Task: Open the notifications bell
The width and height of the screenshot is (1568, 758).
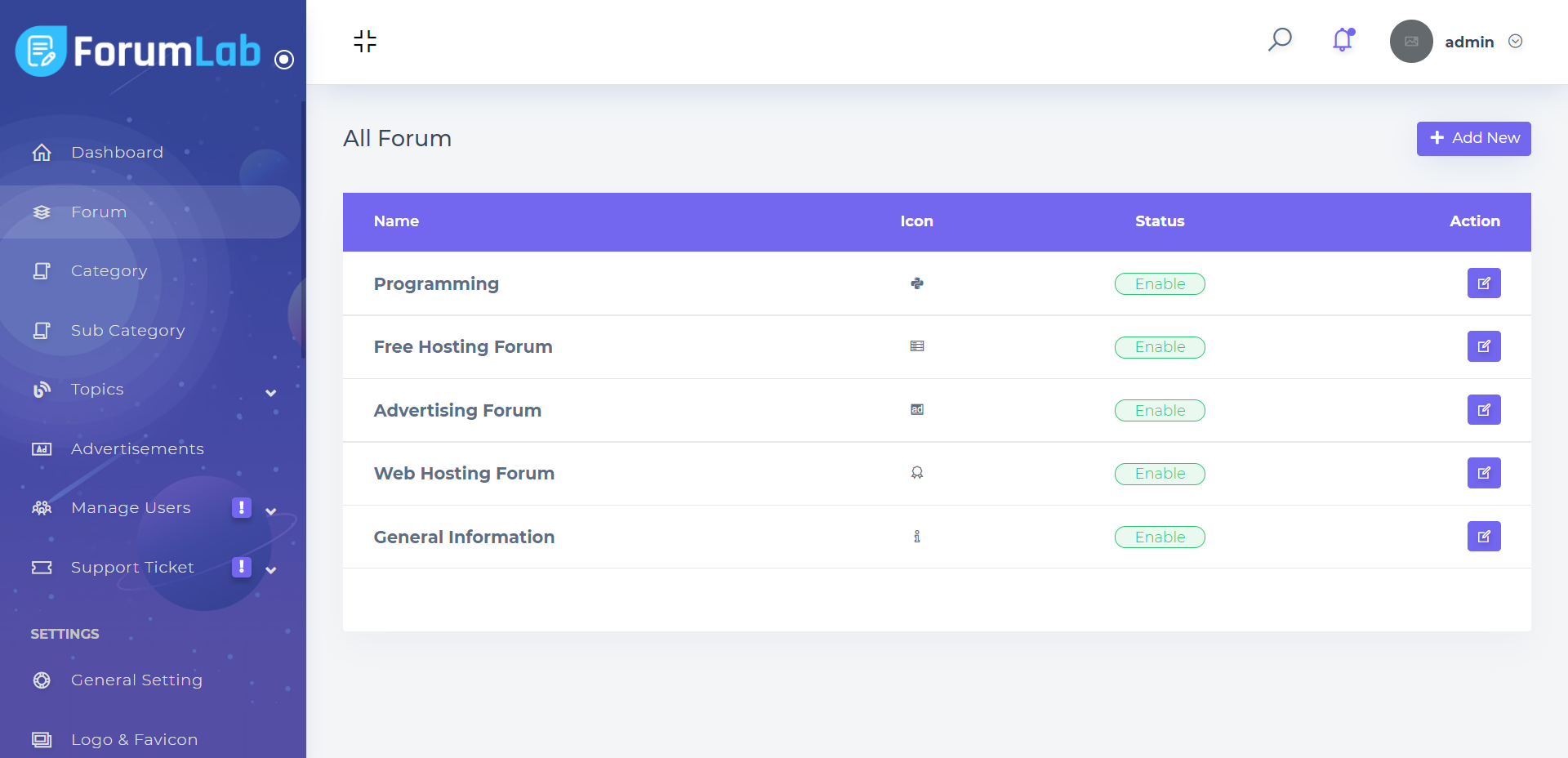Action: 1343,40
